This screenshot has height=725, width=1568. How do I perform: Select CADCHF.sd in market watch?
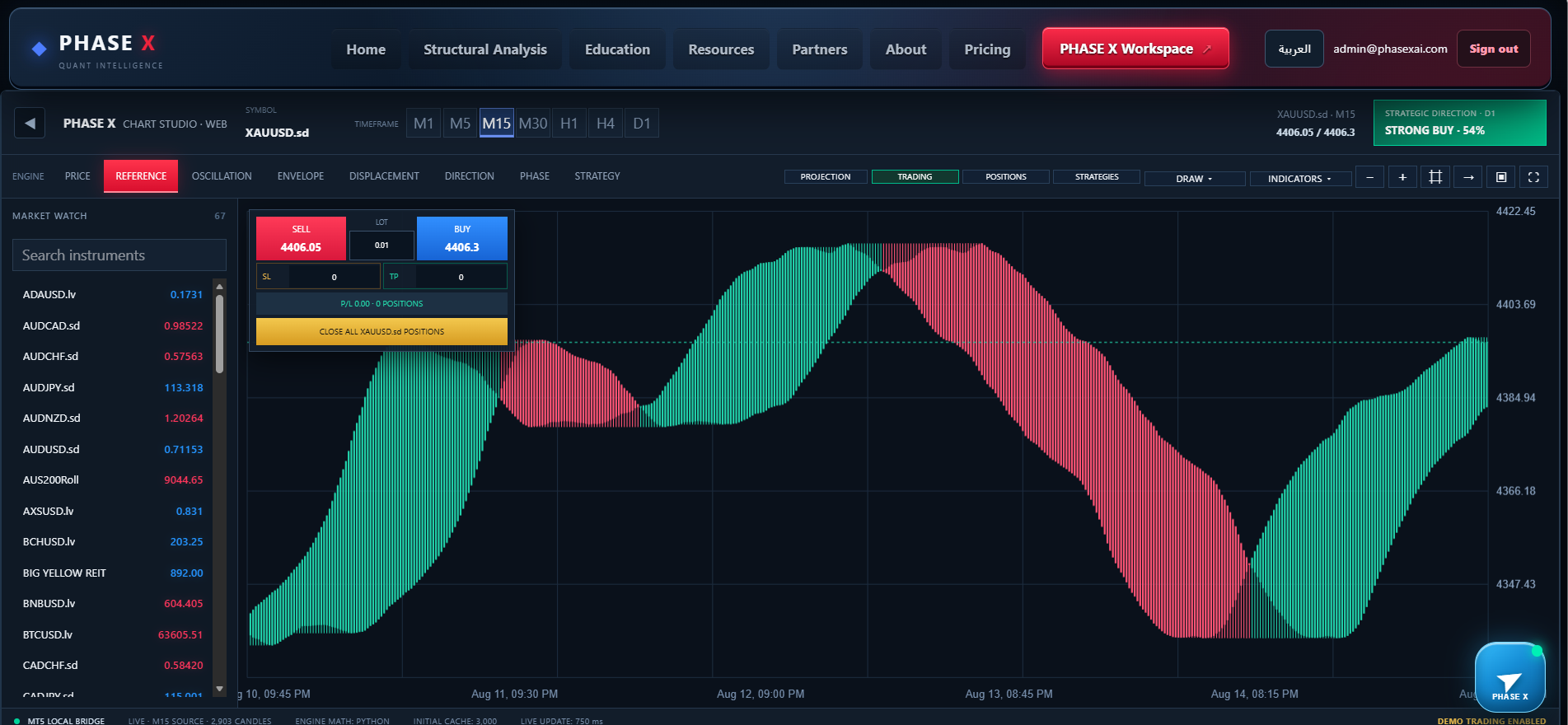click(x=113, y=665)
